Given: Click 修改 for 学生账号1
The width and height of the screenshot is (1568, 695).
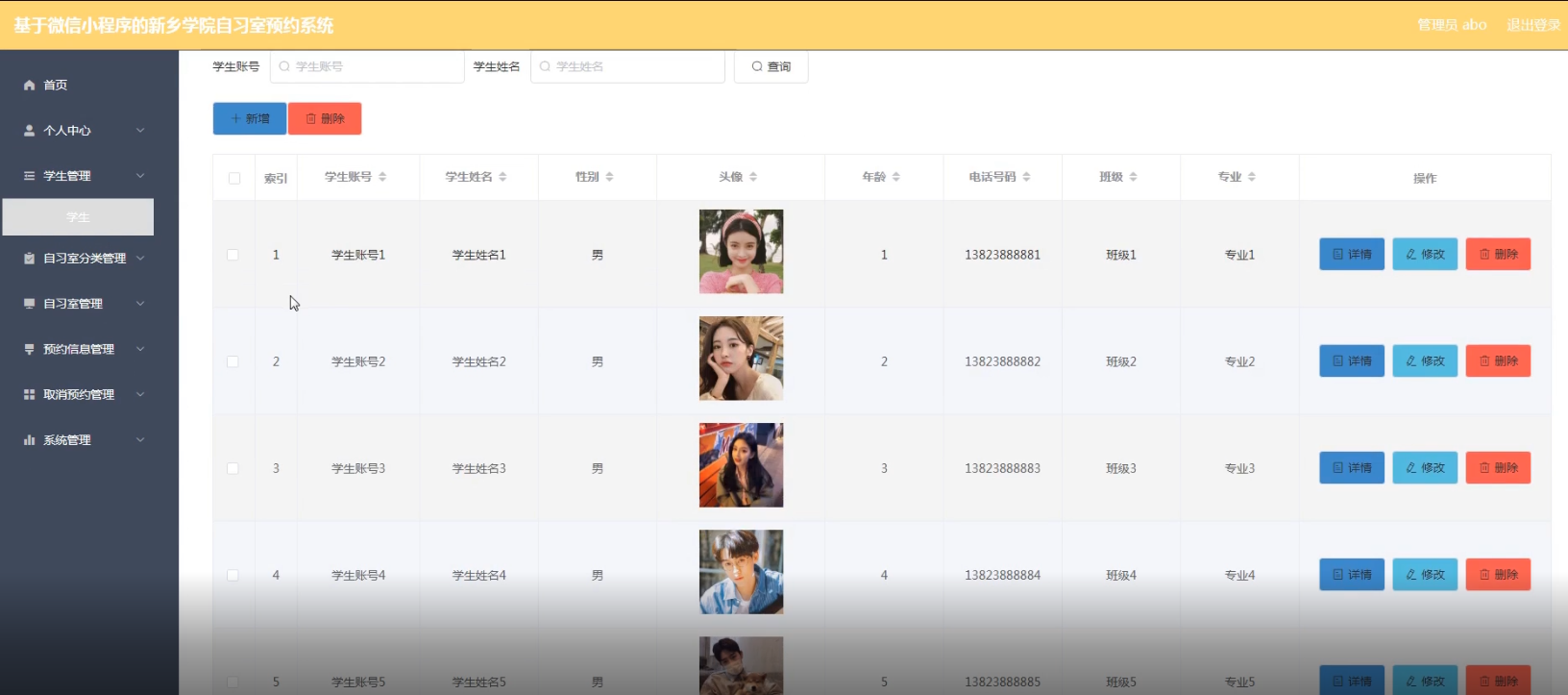Looking at the screenshot, I should pyautogui.click(x=1425, y=255).
